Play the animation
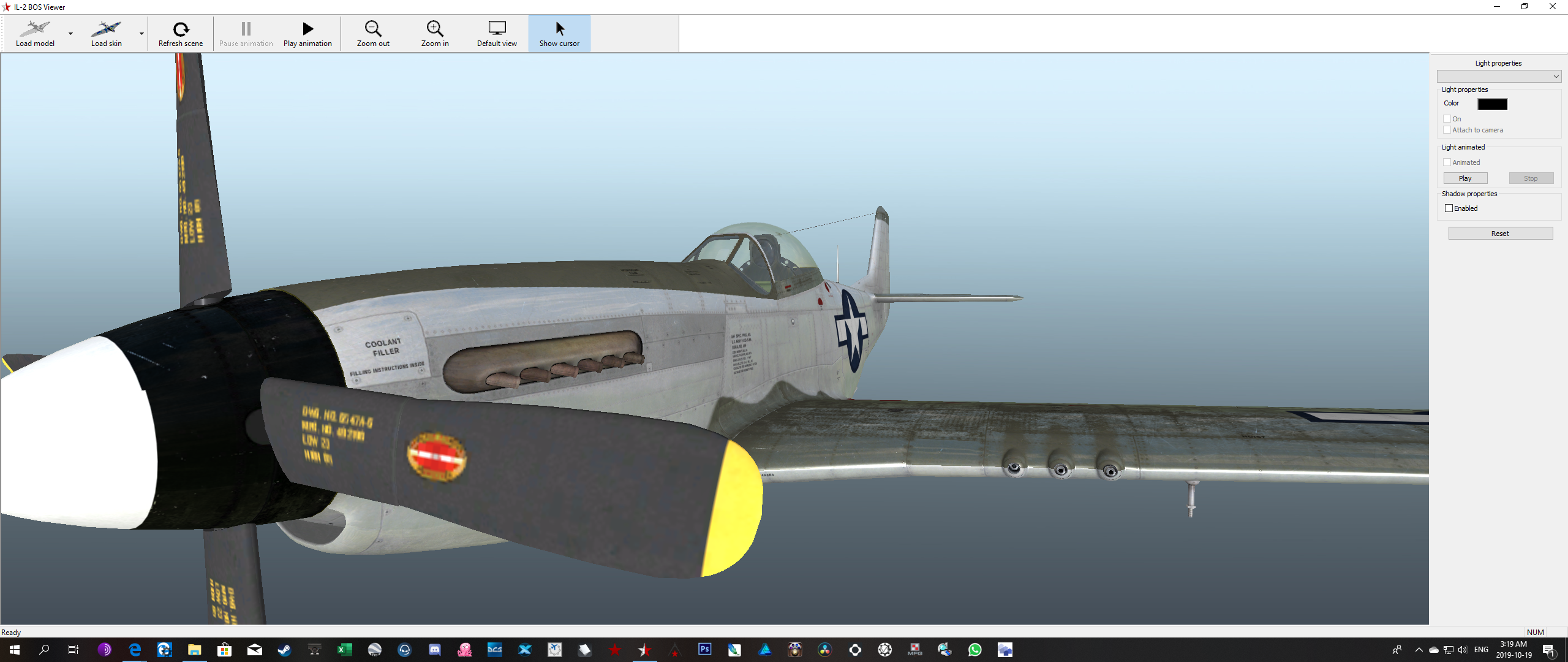Screen dimensions: 1568x662 point(307,29)
